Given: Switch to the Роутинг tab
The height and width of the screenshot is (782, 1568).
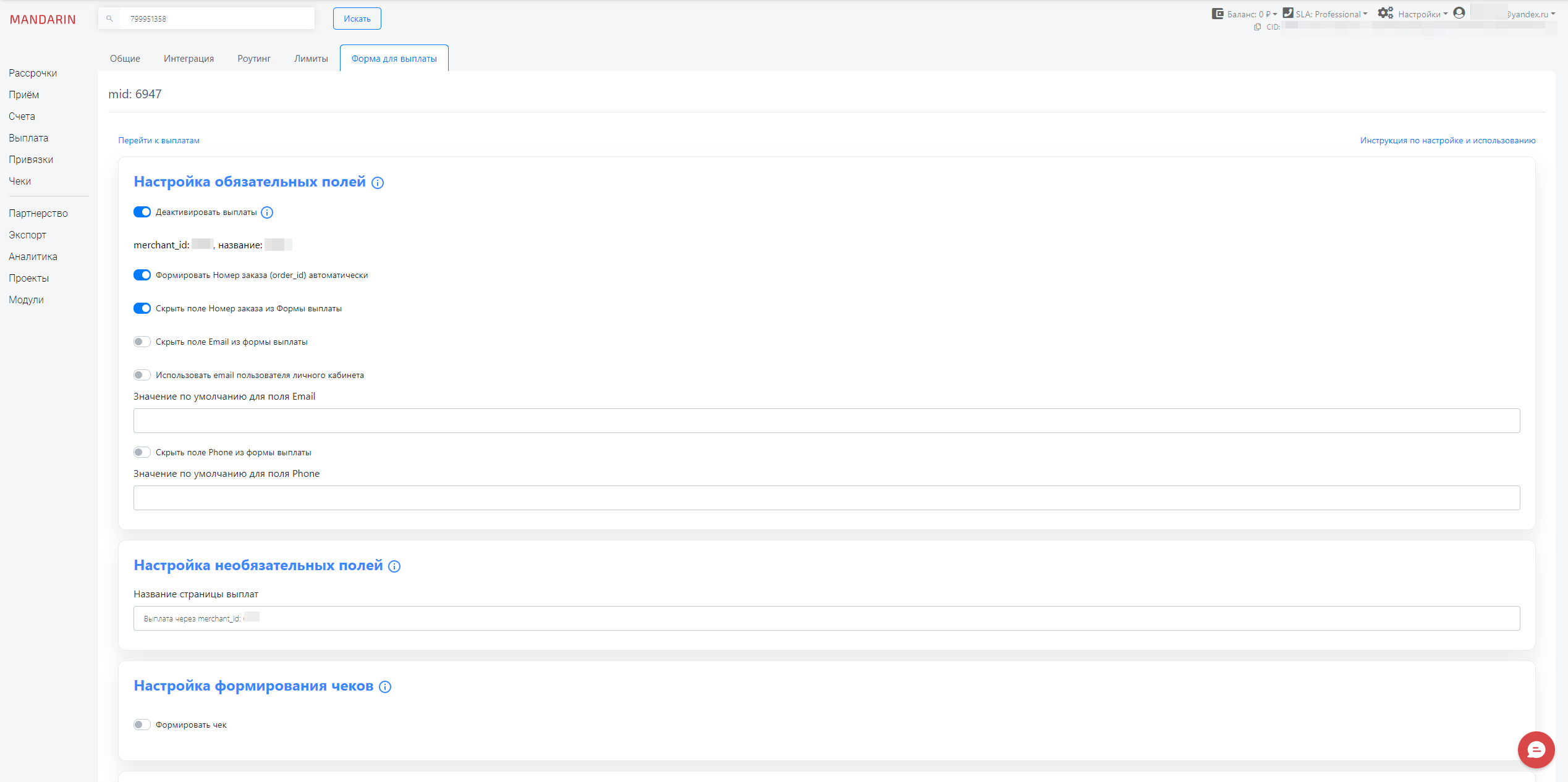Looking at the screenshot, I should coord(254,59).
